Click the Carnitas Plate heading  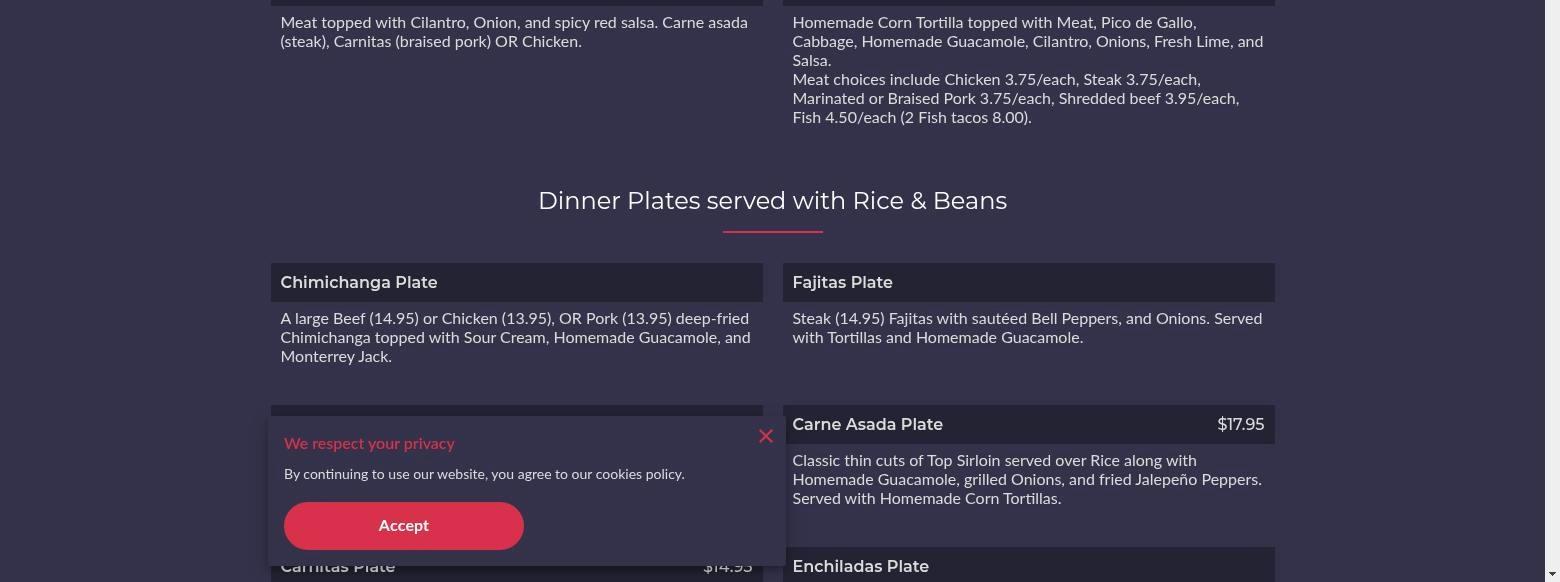click(338, 569)
